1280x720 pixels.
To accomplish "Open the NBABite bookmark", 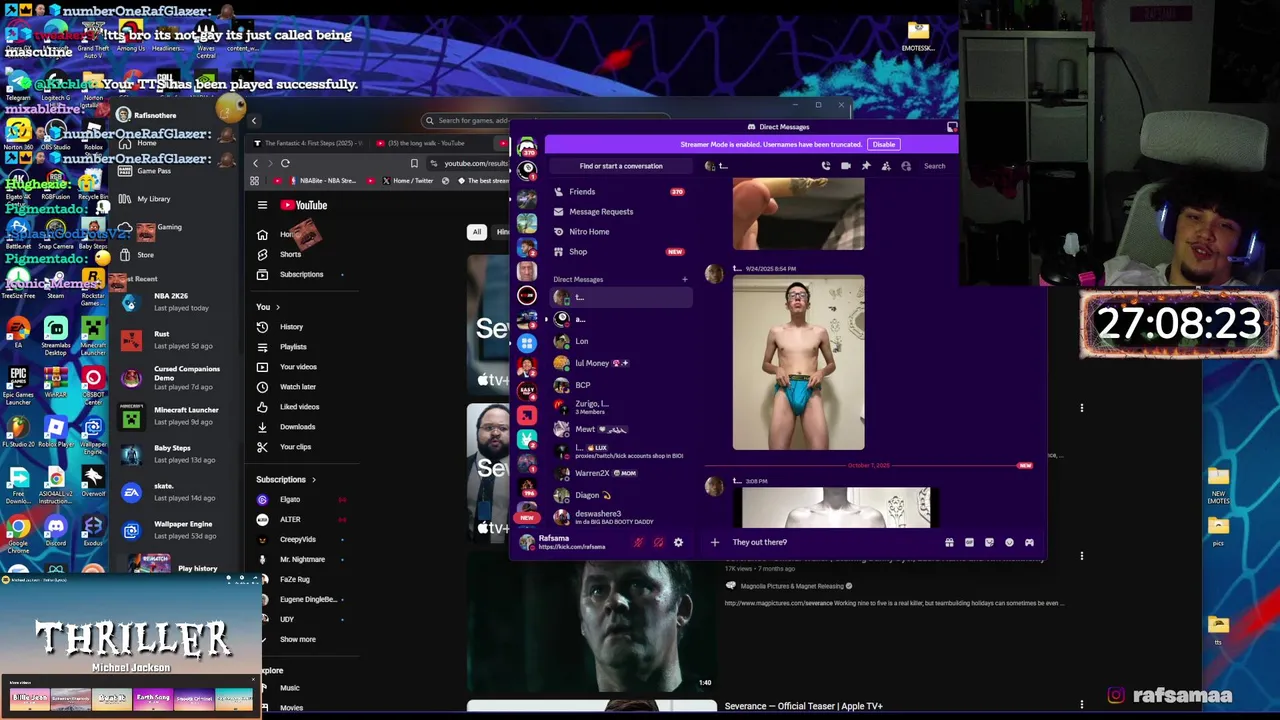I will (323, 181).
